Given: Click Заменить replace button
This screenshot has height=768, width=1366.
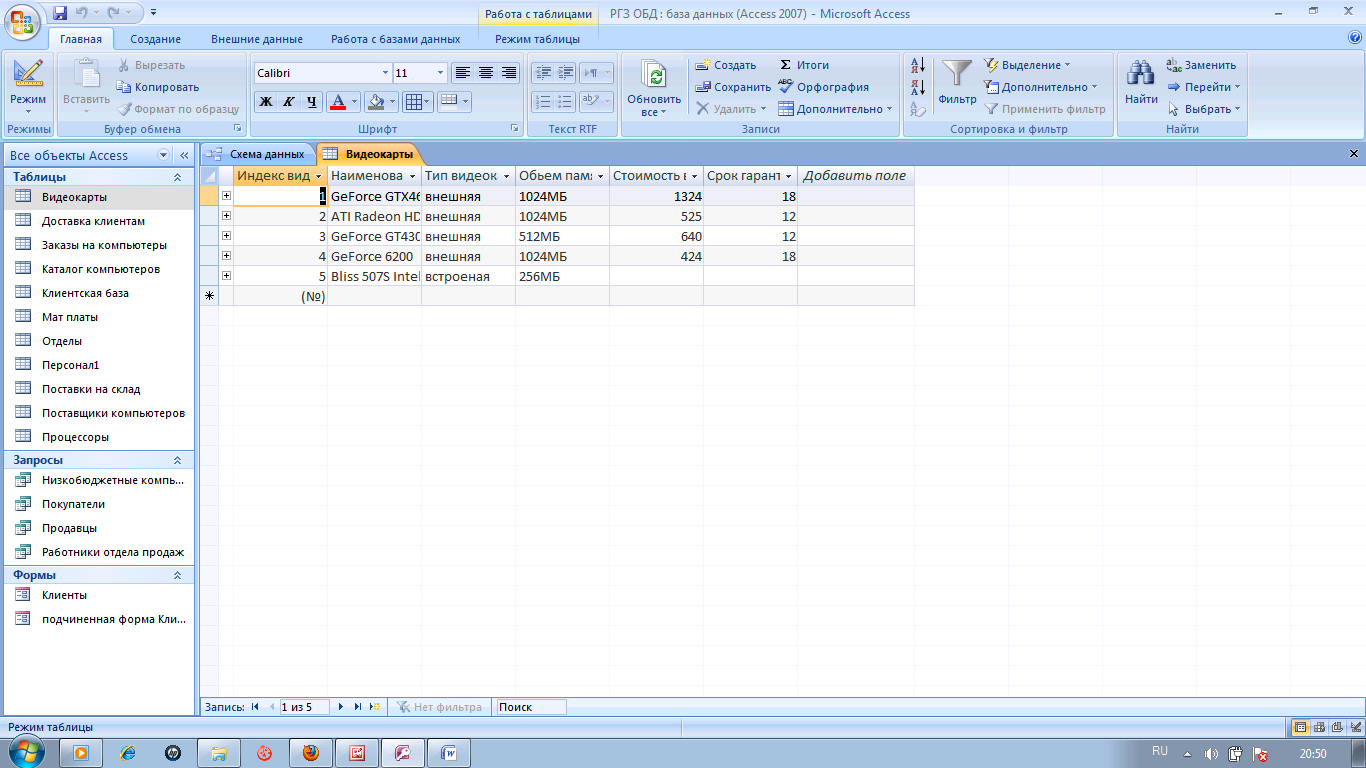Looking at the screenshot, I should point(1201,65).
